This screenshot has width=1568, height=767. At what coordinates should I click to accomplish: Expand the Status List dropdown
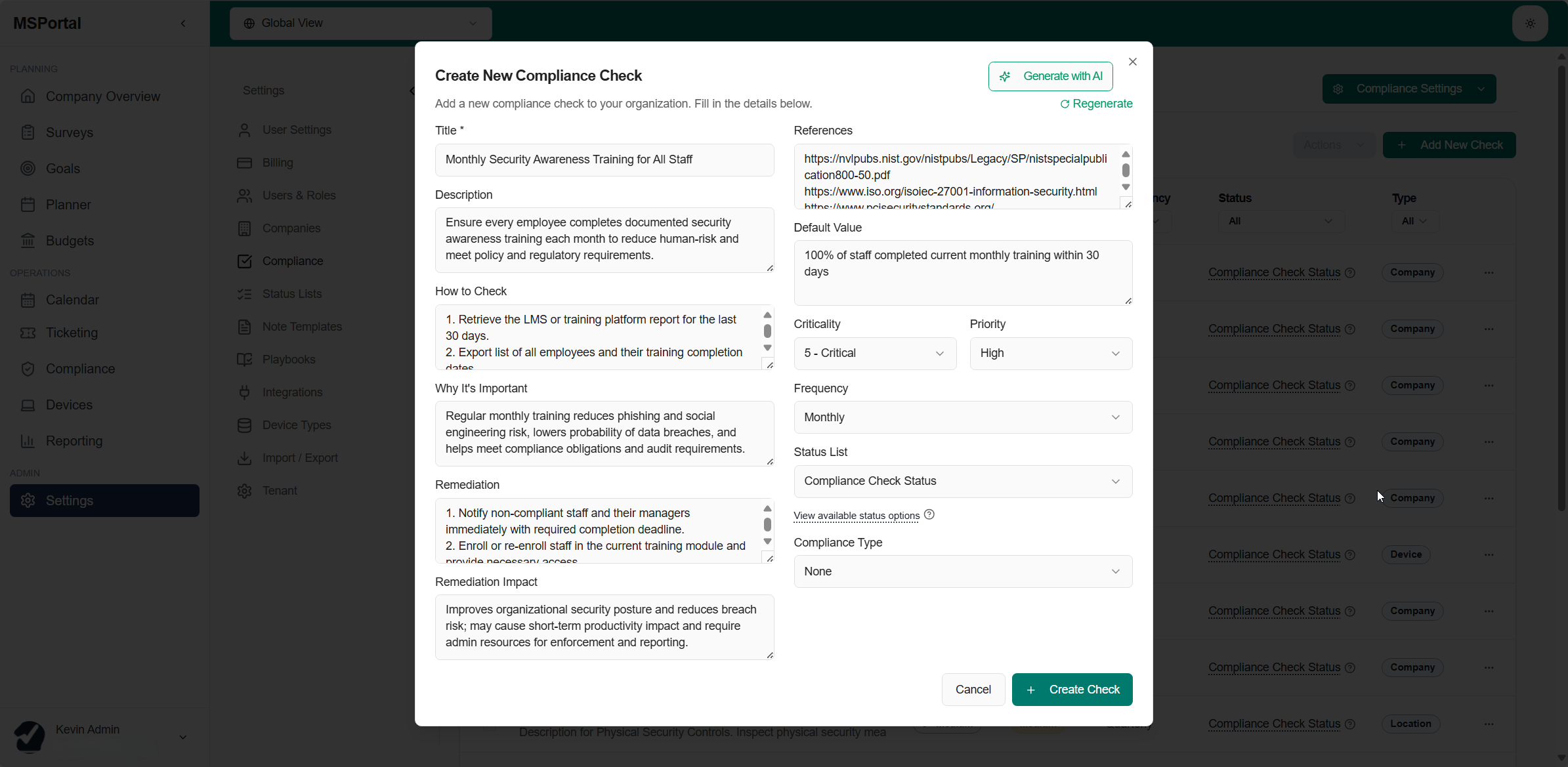963,482
